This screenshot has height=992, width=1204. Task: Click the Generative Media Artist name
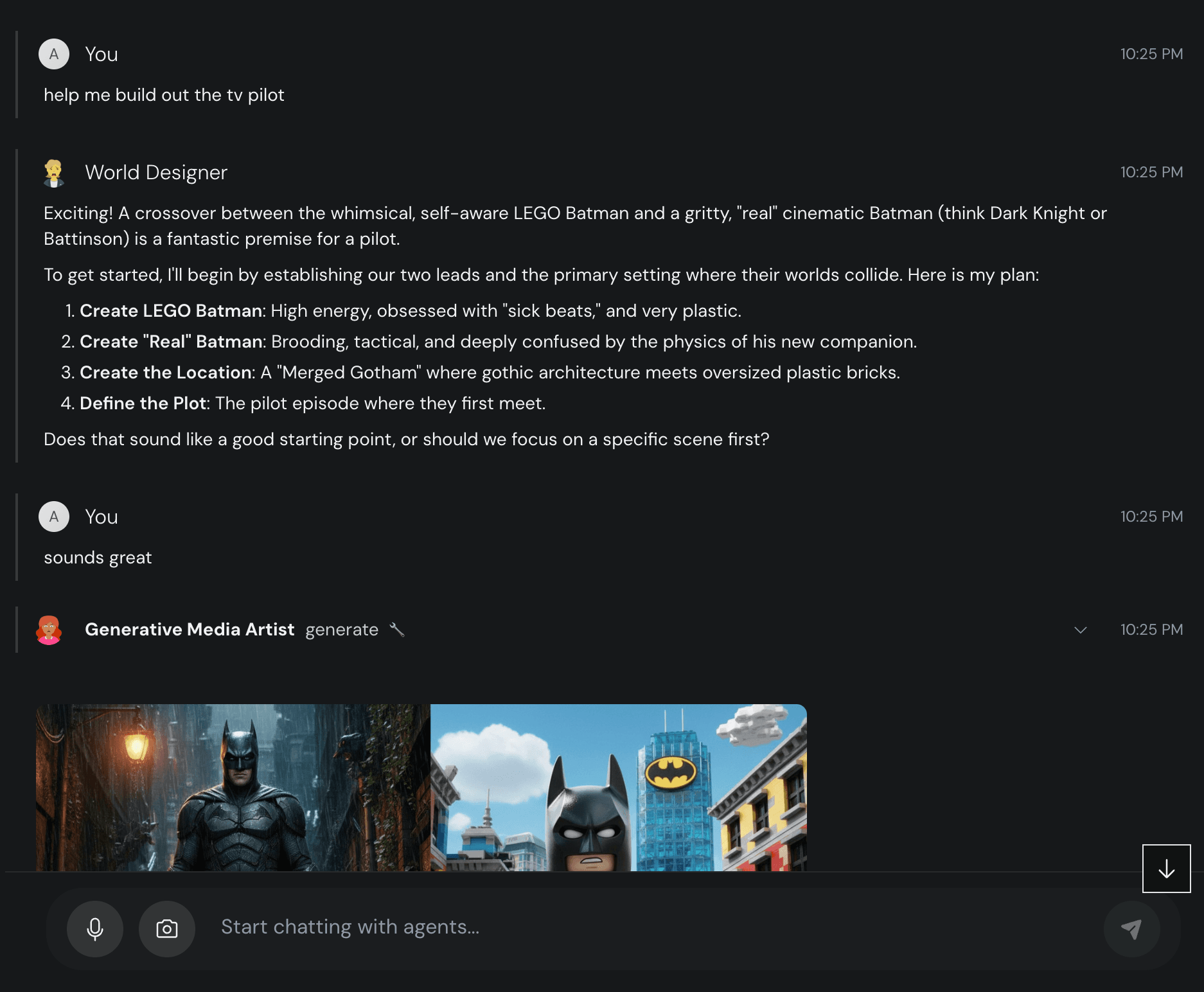[x=190, y=630]
